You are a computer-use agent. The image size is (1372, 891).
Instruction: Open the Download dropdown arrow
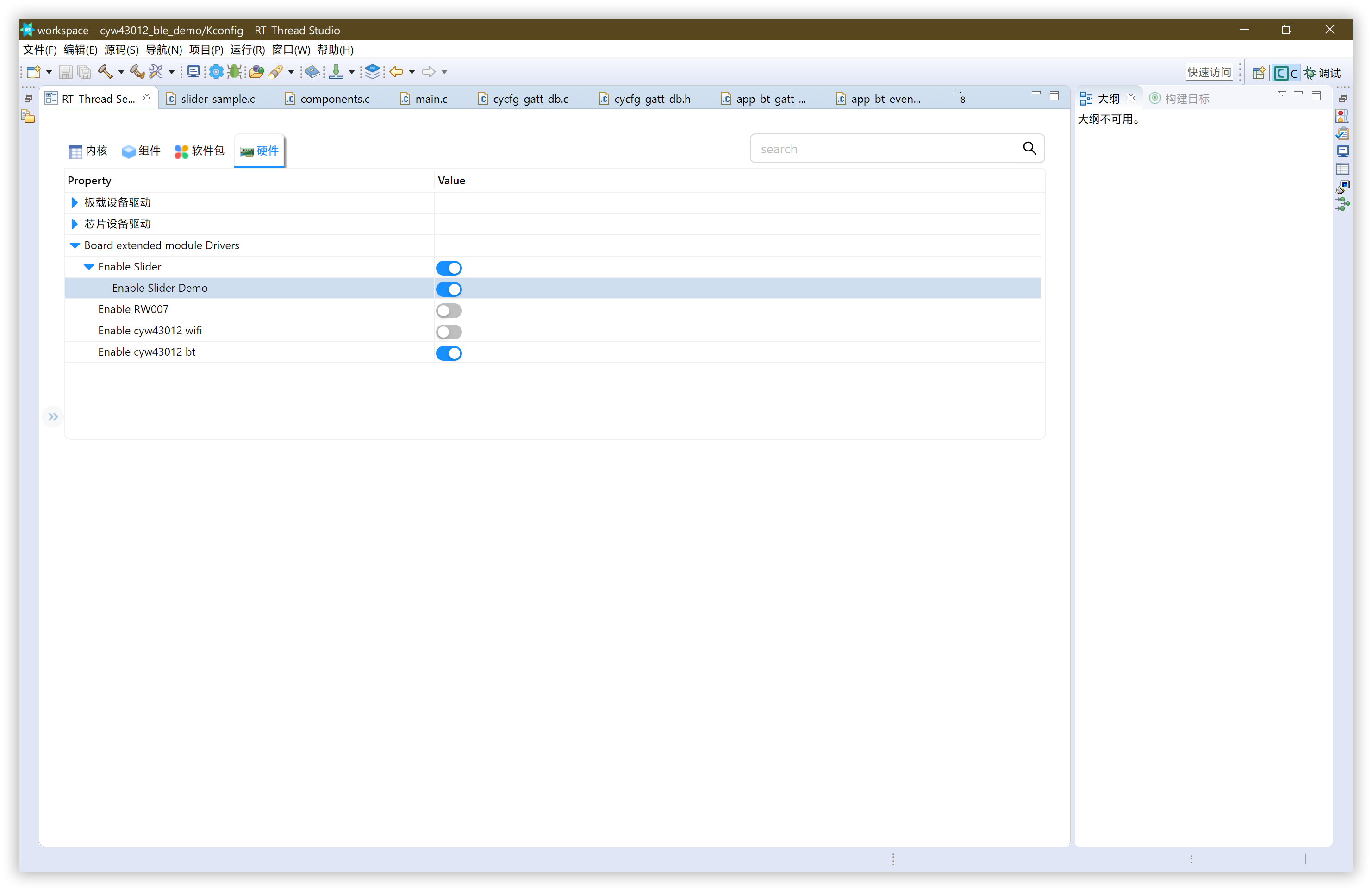[x=352, y=72]
